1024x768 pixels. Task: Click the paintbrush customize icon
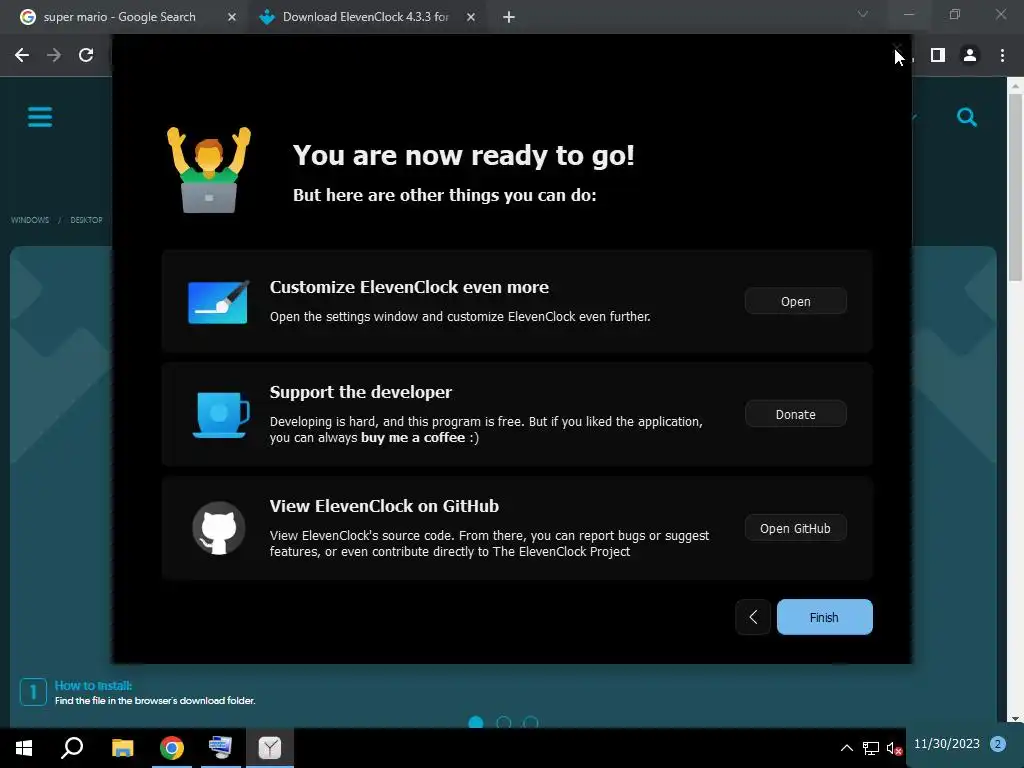point(218,302)
